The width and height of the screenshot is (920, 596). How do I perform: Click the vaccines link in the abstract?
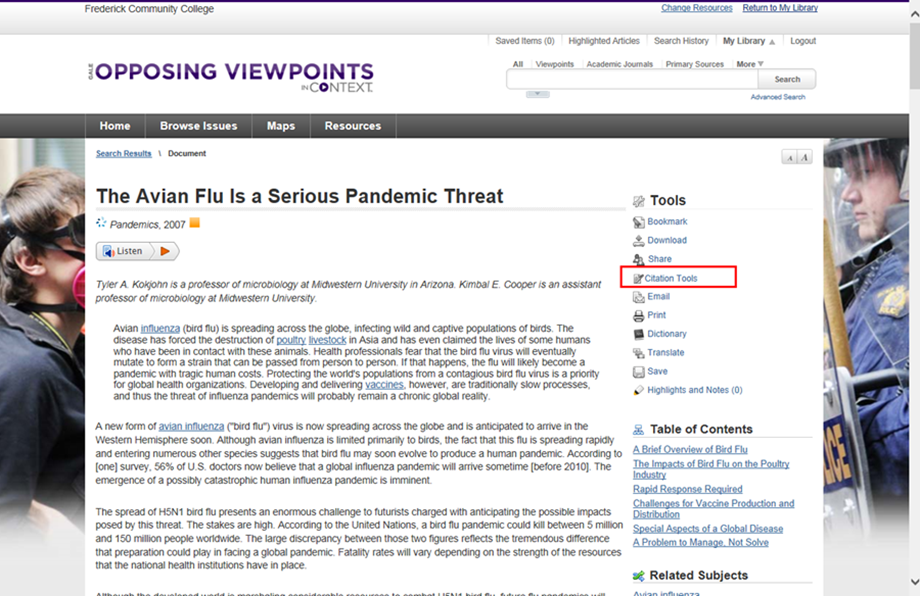(x=384, y=385)
